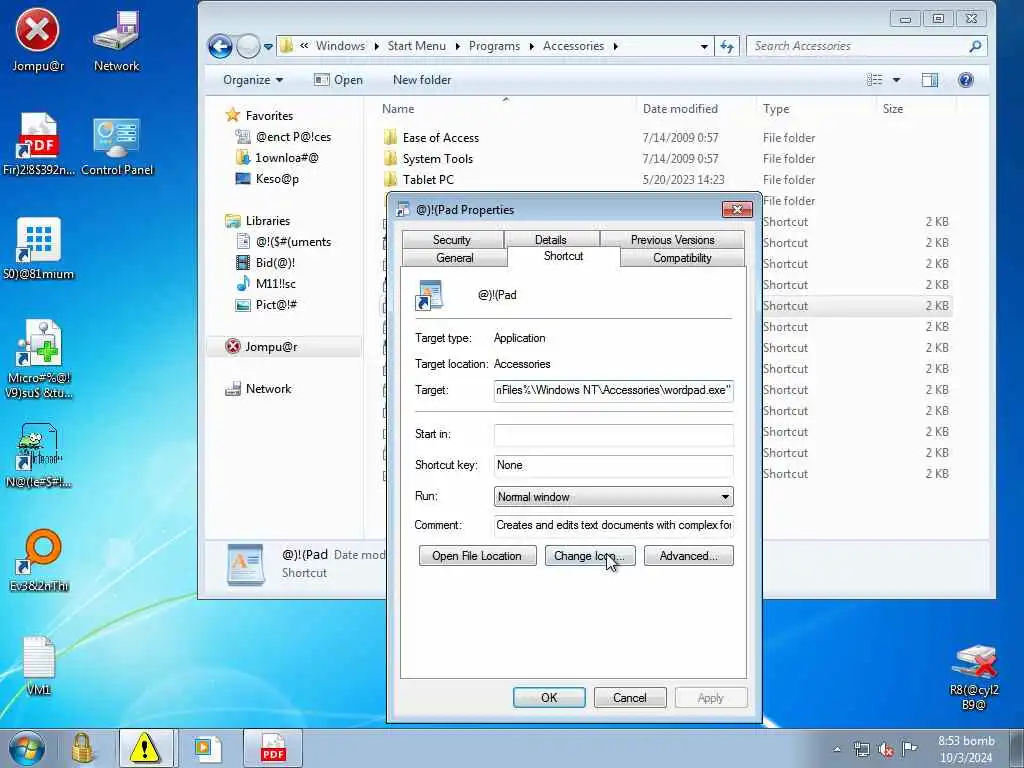Select the 1ownloa#@ favorites entry
Viewport: 1024px width, 768px height.
tap(277, 157)
